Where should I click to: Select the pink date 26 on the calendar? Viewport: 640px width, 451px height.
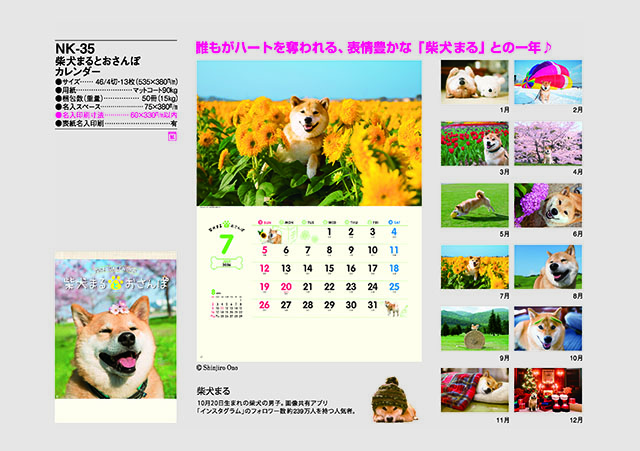point(264,305)
